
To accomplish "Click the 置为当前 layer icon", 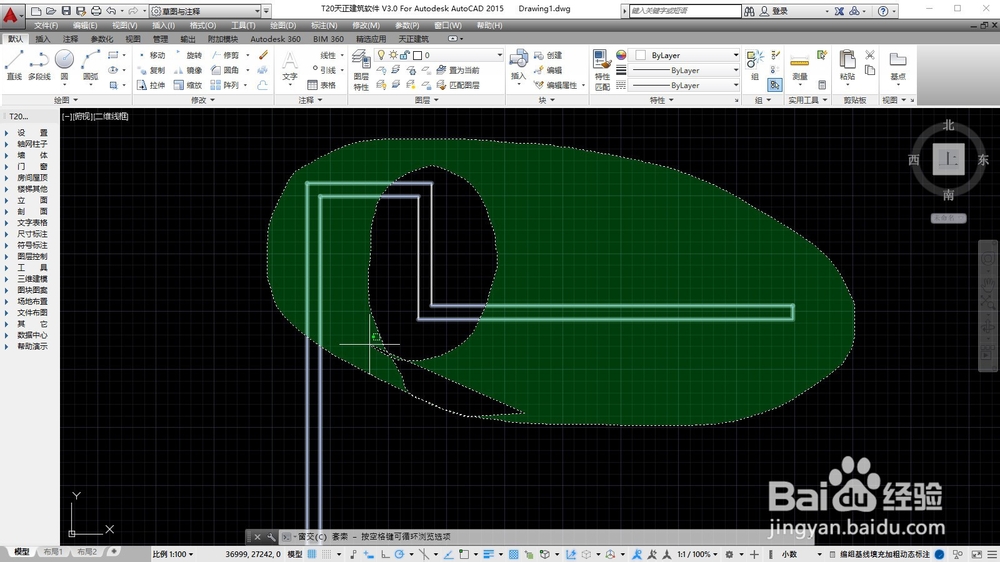I will 458,70.
